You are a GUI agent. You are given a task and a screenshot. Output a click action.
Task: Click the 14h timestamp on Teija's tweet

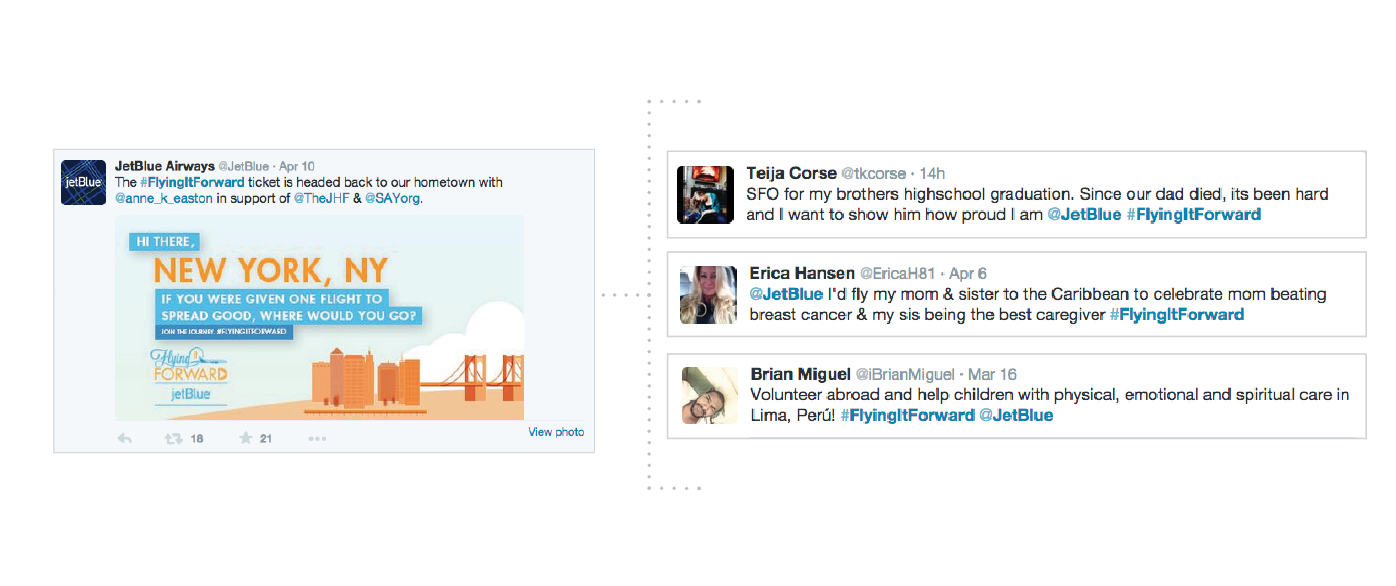[932, 174]
